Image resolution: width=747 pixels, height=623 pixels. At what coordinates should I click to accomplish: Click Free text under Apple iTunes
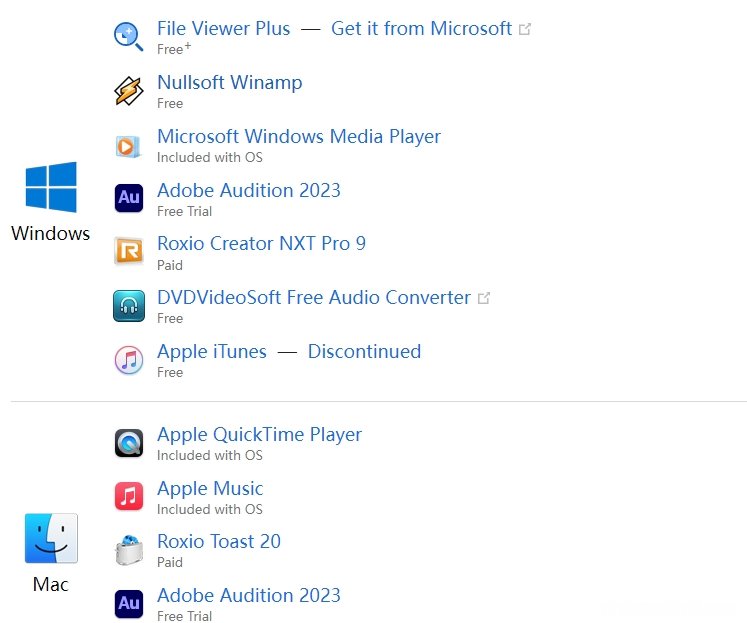(170, 372)
